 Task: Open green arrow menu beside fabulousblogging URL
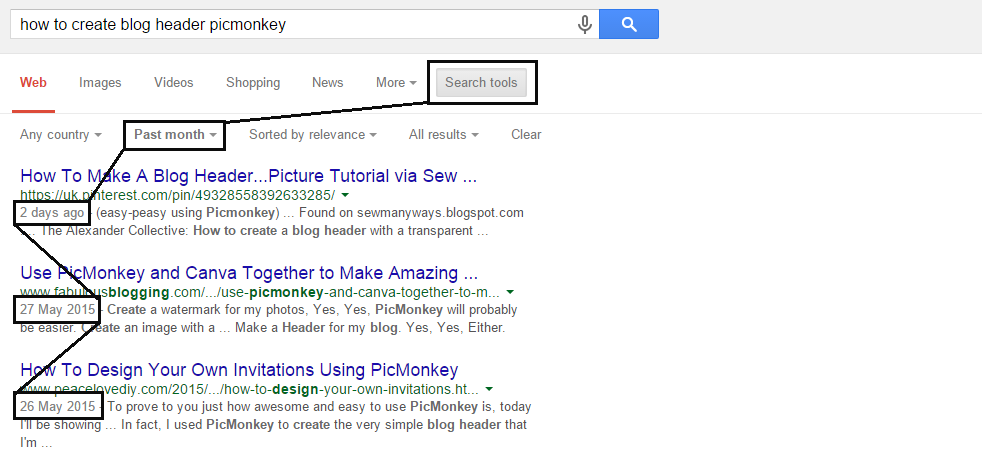coord(510,292)
